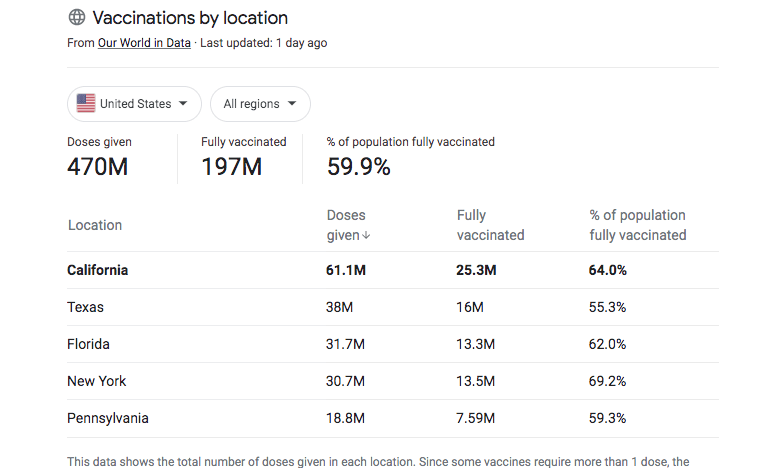Click the 59.9% population vaccinated figure
Image resolution: width=777 pixels, height=468 pixels.
(358, 167)
